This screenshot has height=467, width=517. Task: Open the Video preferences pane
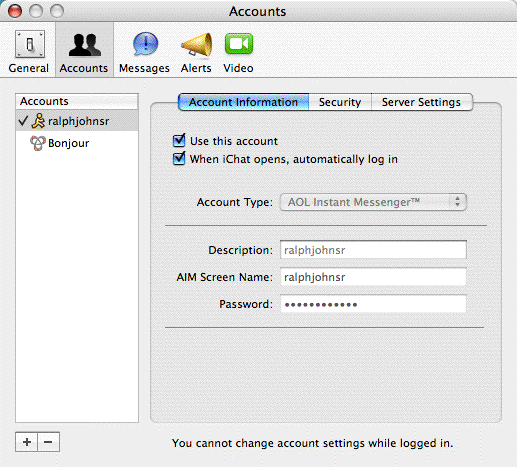[x=238, y=51]
